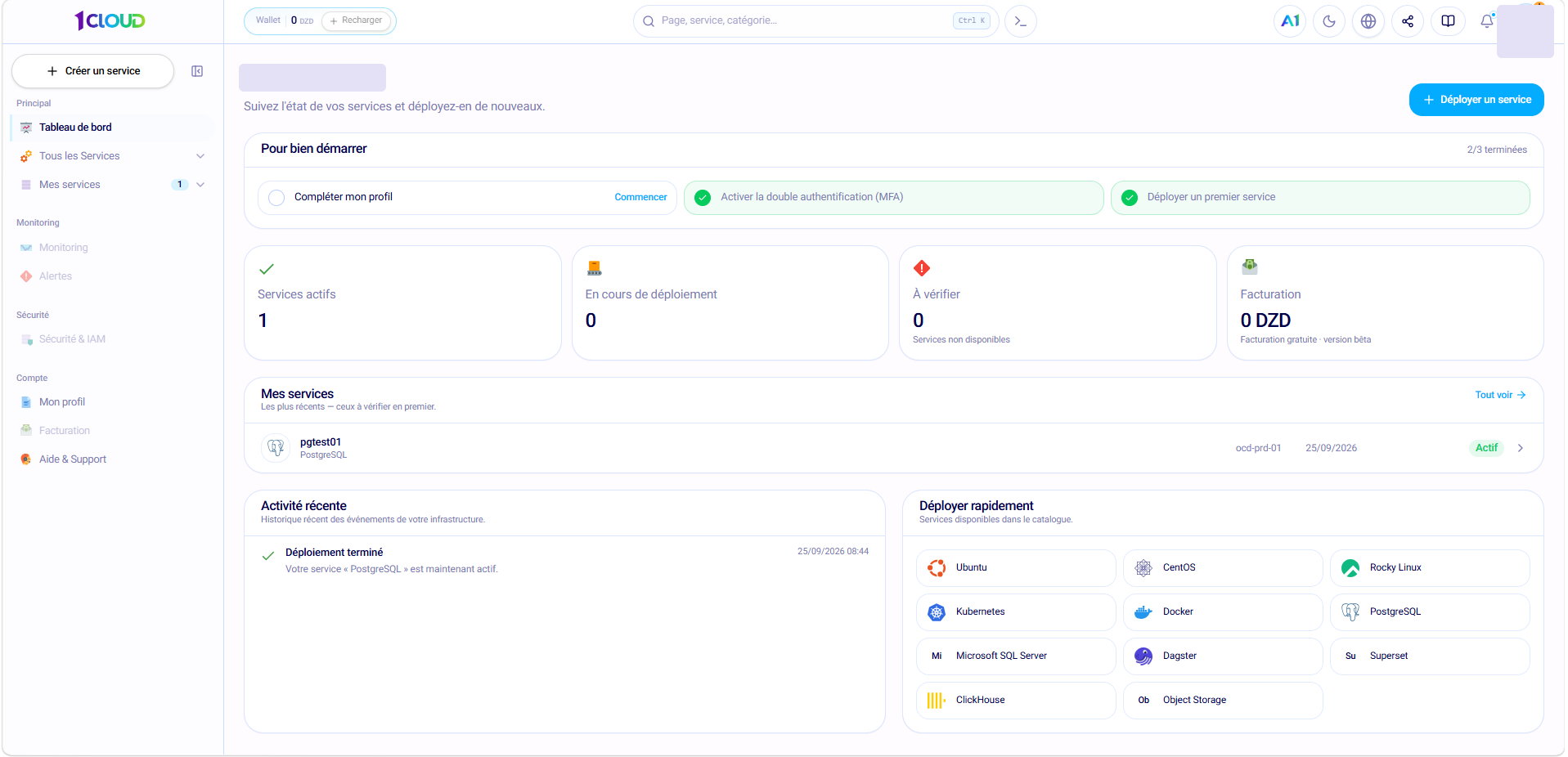Go to Aide & Support
The width and height of the screenshot is (1568, 757).
113,459
